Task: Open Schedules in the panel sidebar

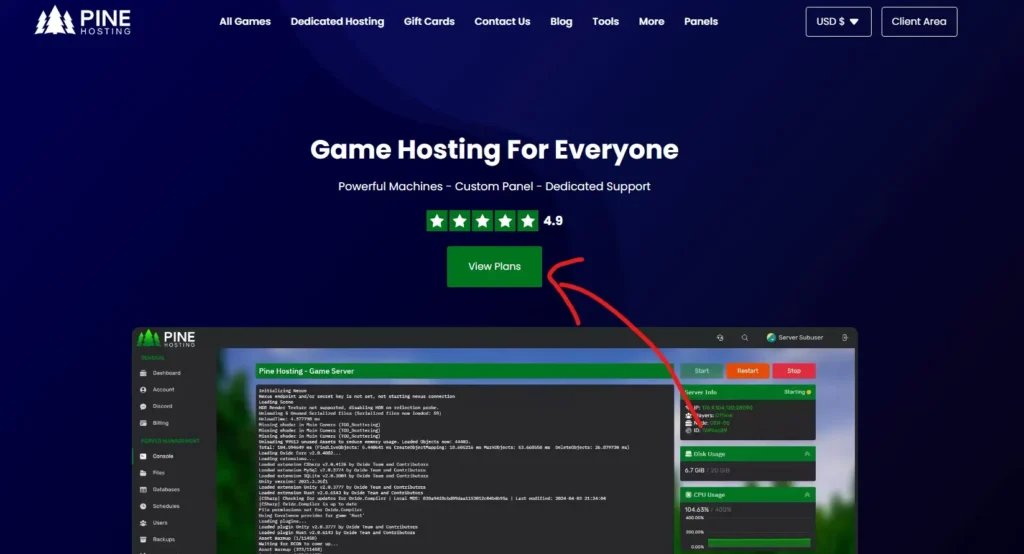Action: 160,506
